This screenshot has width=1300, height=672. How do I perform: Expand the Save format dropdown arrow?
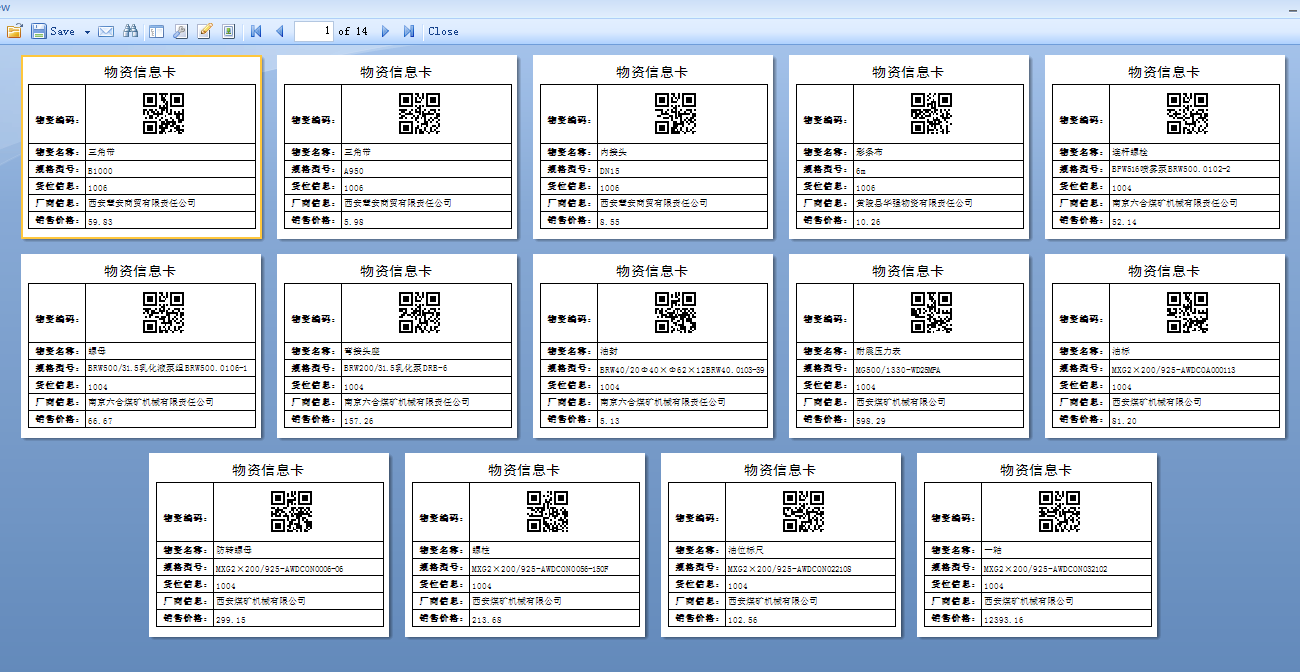pos(87,32)
